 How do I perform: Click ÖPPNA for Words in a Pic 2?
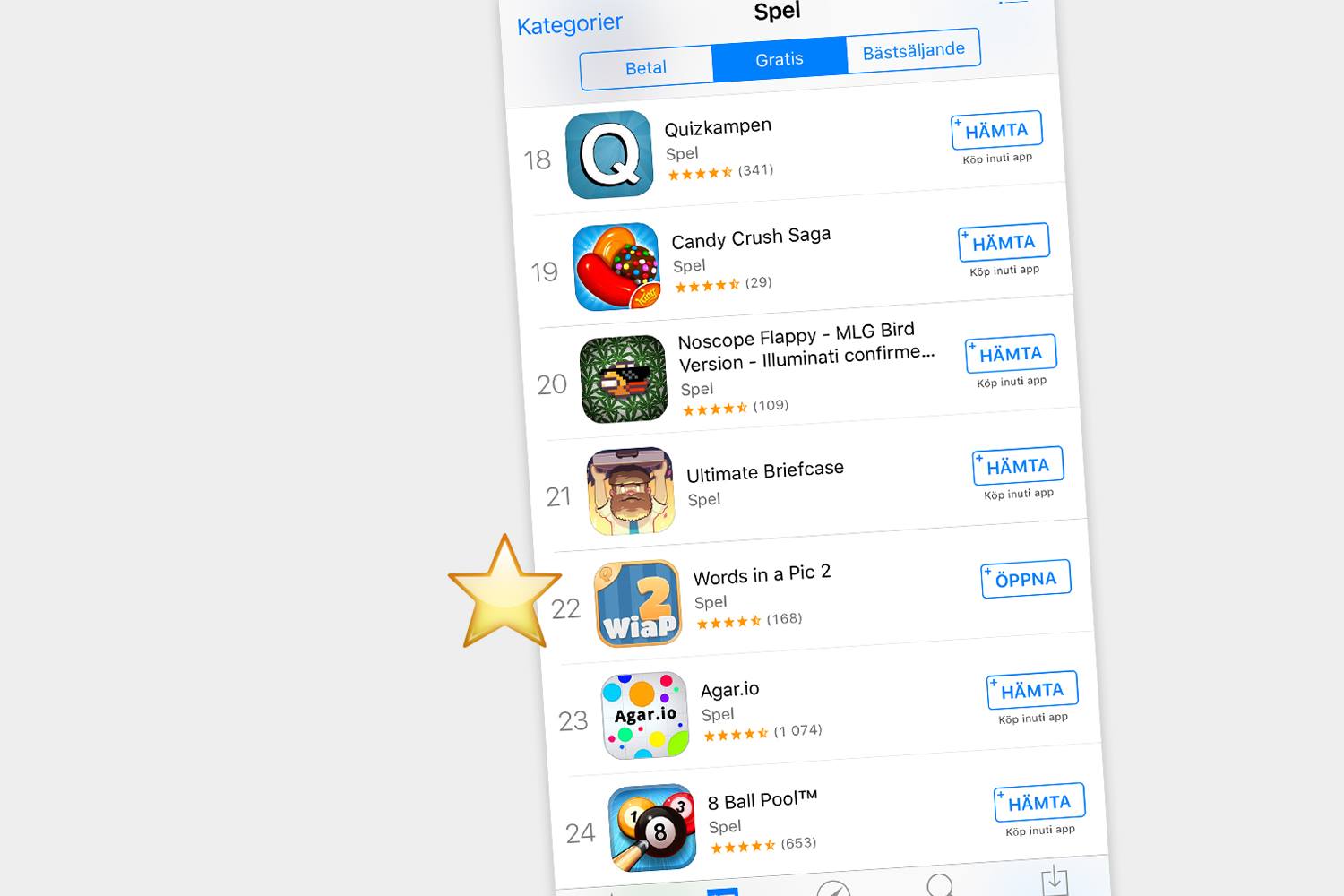pyautogui.click(x=1026, y=579)
